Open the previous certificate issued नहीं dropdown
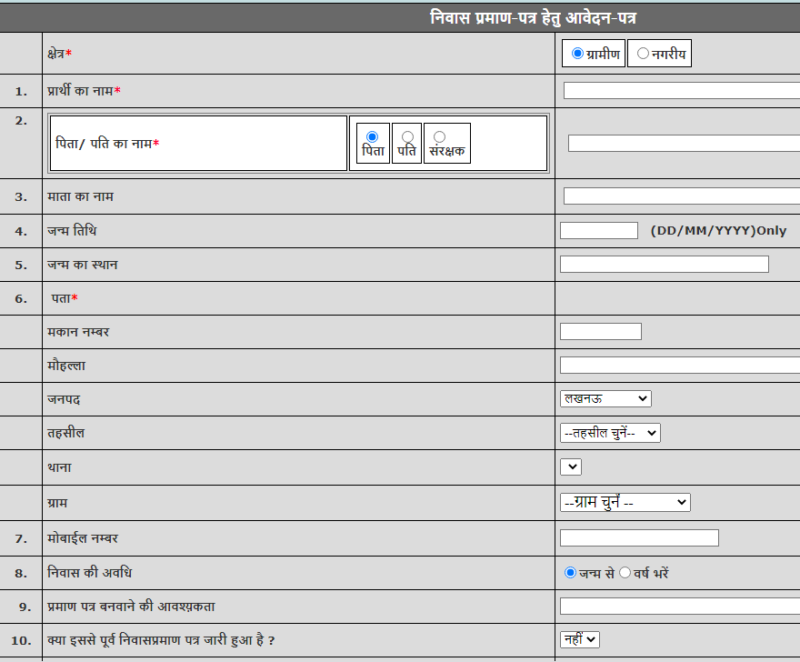This screenshot has width=800, height=662. [580, 639]
